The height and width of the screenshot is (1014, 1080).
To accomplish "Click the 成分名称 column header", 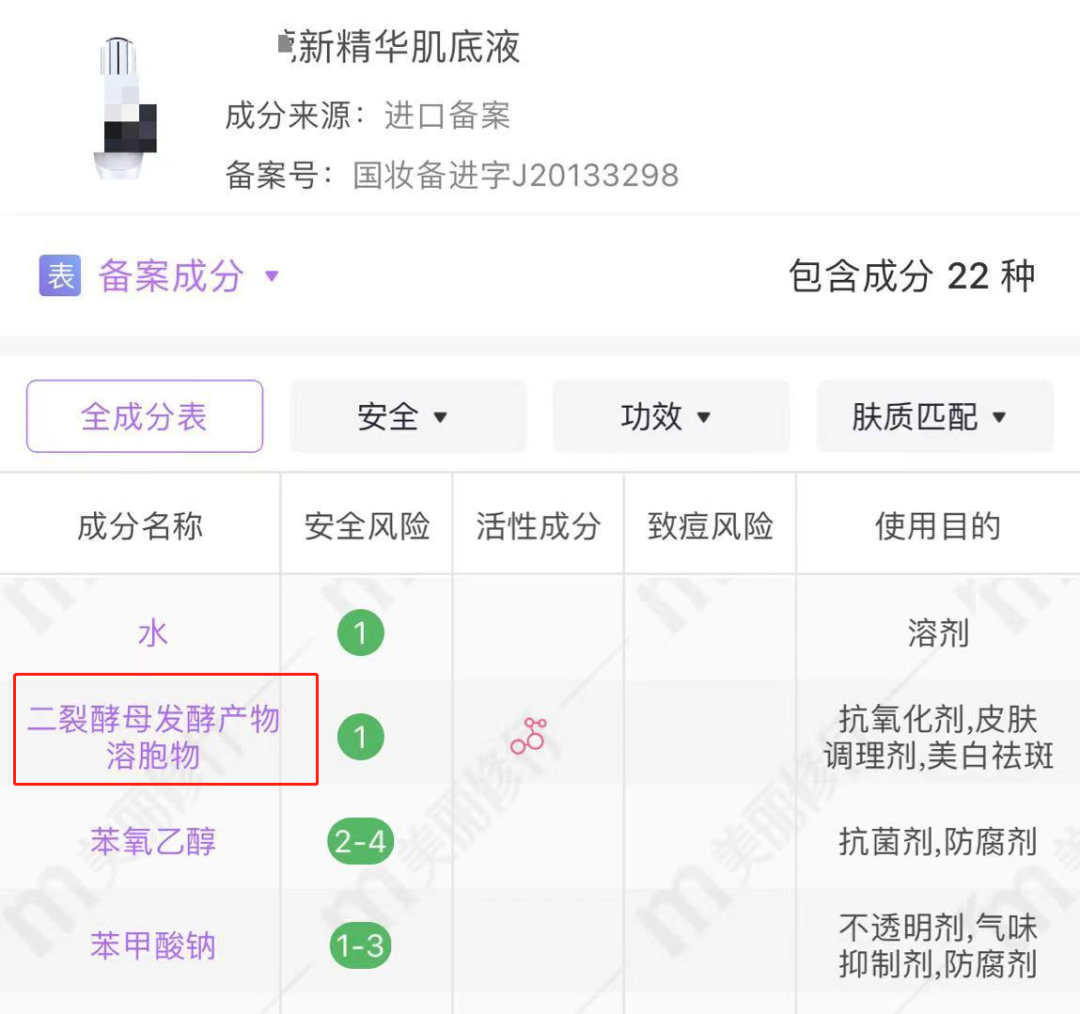I will click(x=140, y=526).
